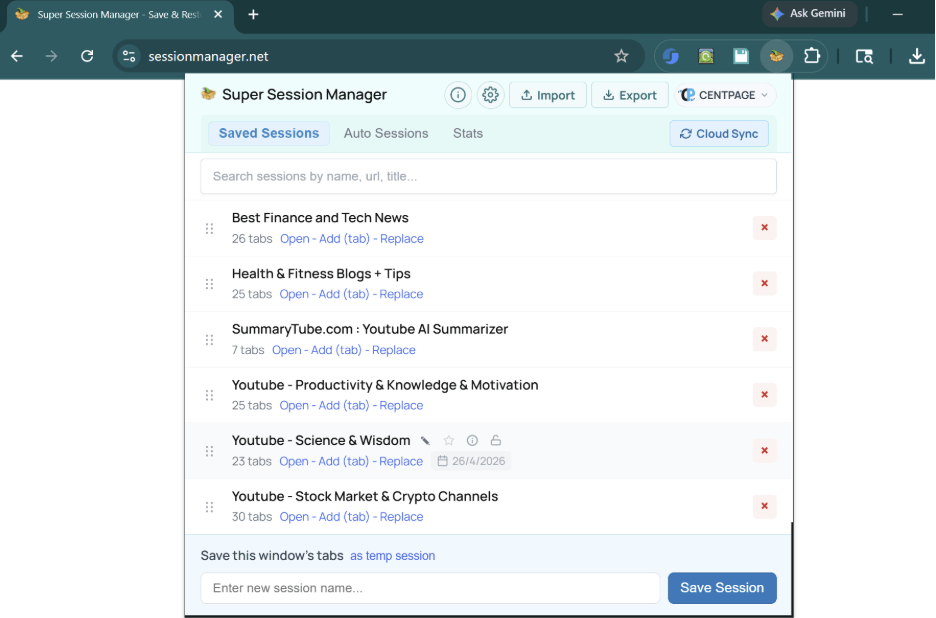
Task: Click the Export button
Action: 629,95
